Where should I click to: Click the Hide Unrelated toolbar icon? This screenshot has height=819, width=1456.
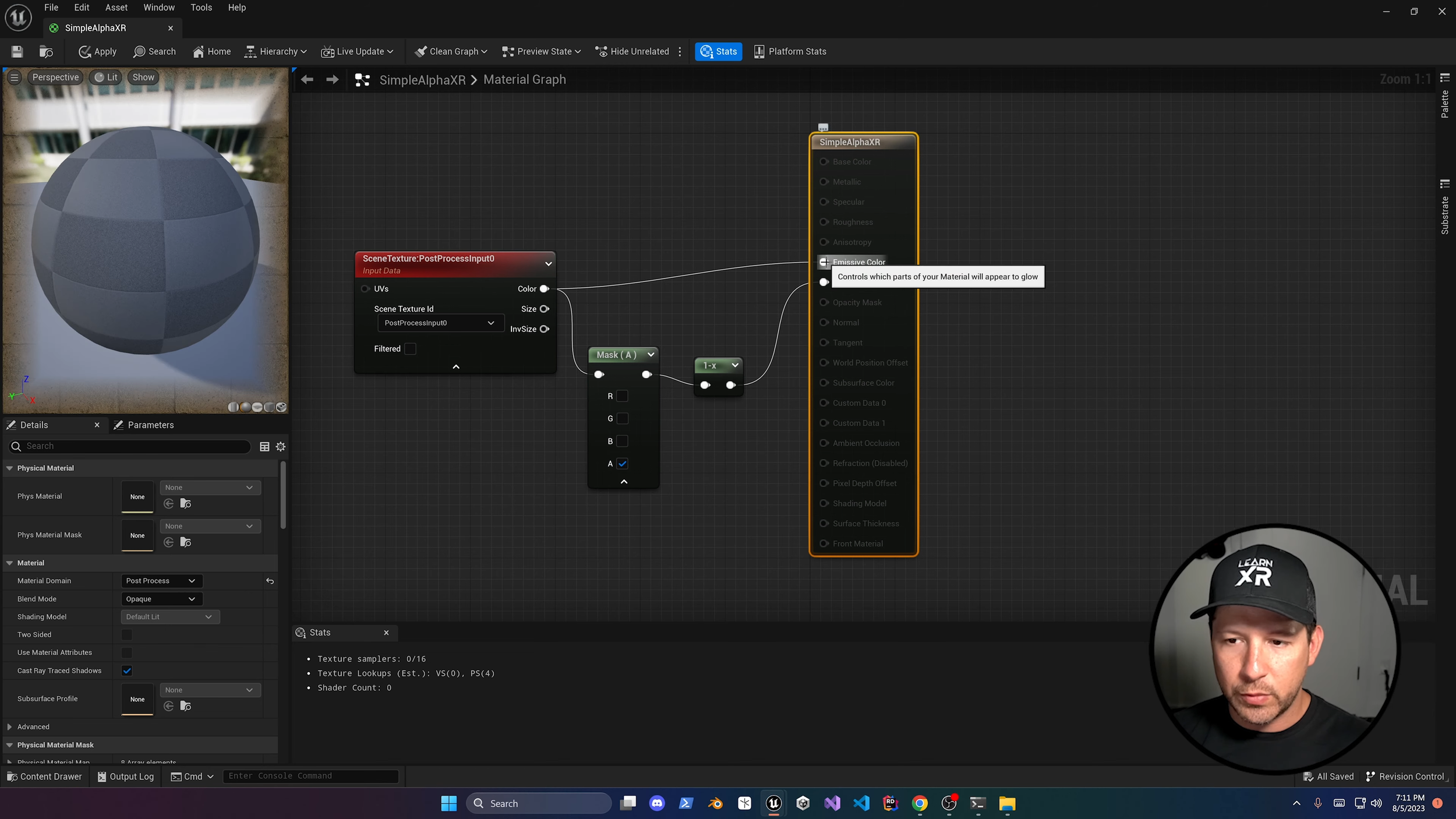click(x=631, y=51)
